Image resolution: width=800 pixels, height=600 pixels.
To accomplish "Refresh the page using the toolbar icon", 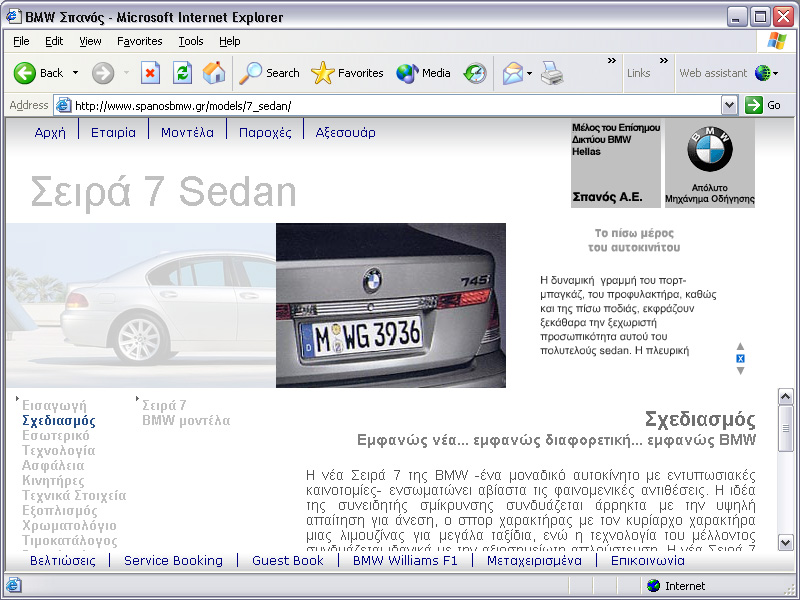I will (x=182, y=73).
